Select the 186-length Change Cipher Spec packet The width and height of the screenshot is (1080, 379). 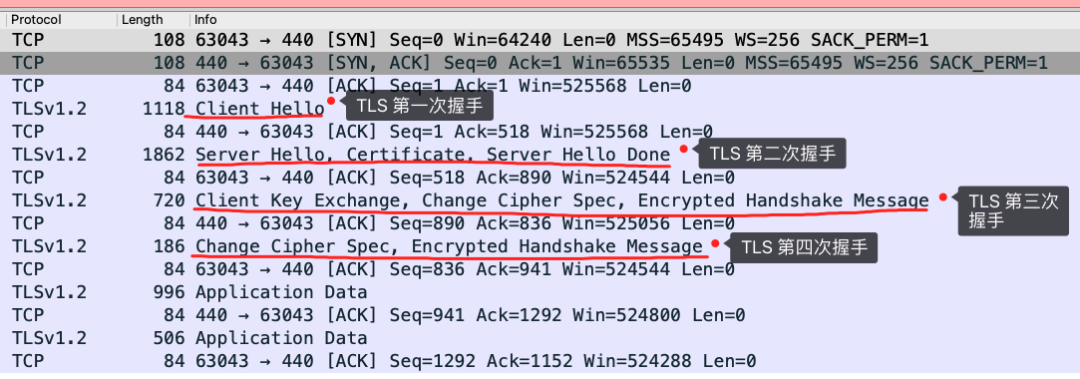coord(540,247)
